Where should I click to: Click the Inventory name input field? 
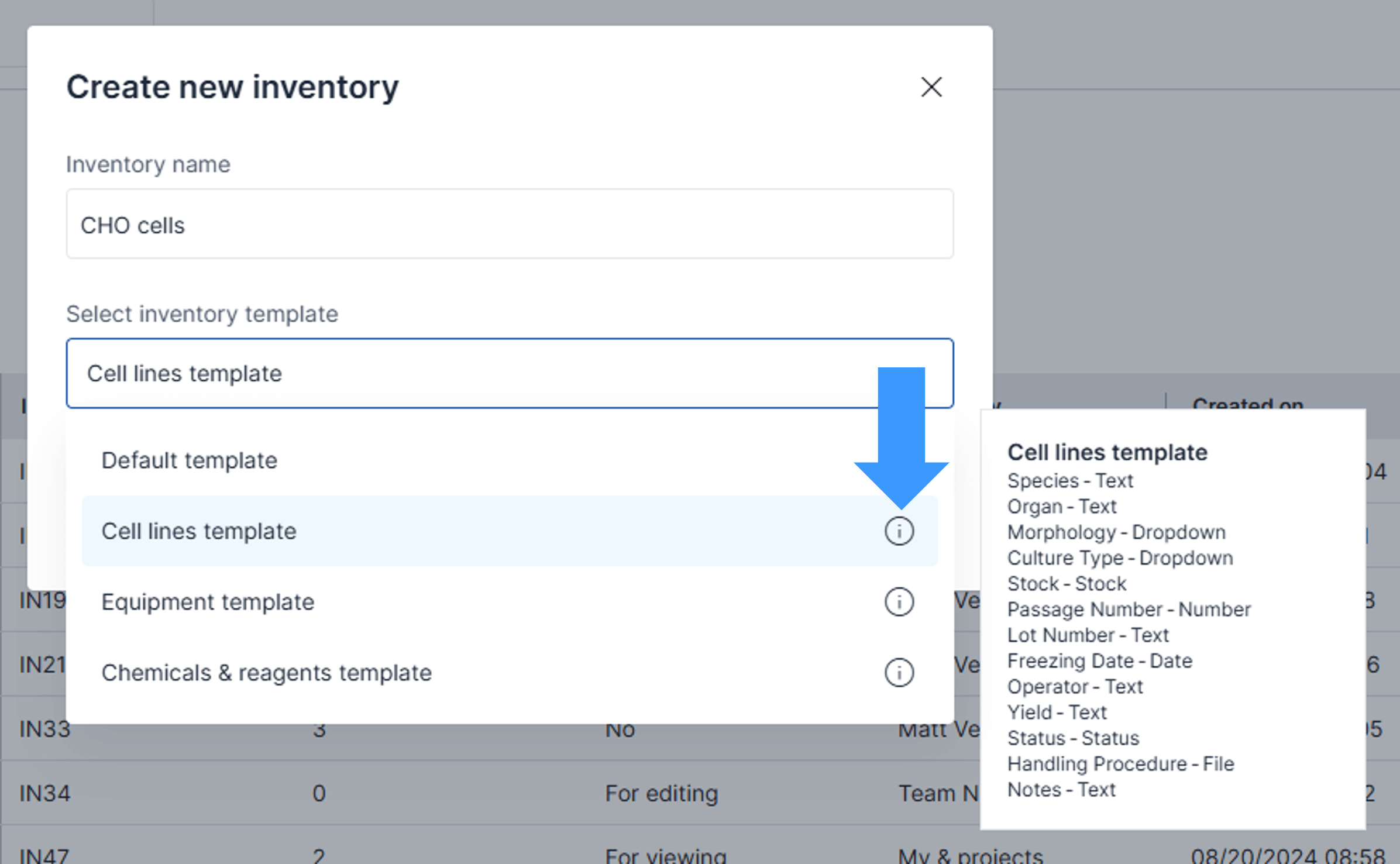509,224
